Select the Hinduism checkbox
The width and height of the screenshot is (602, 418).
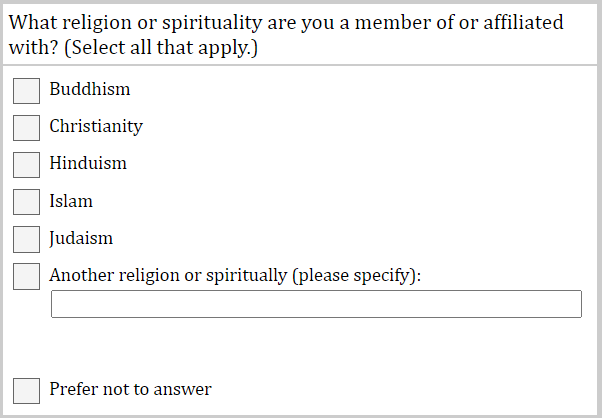tap(26, 164)
